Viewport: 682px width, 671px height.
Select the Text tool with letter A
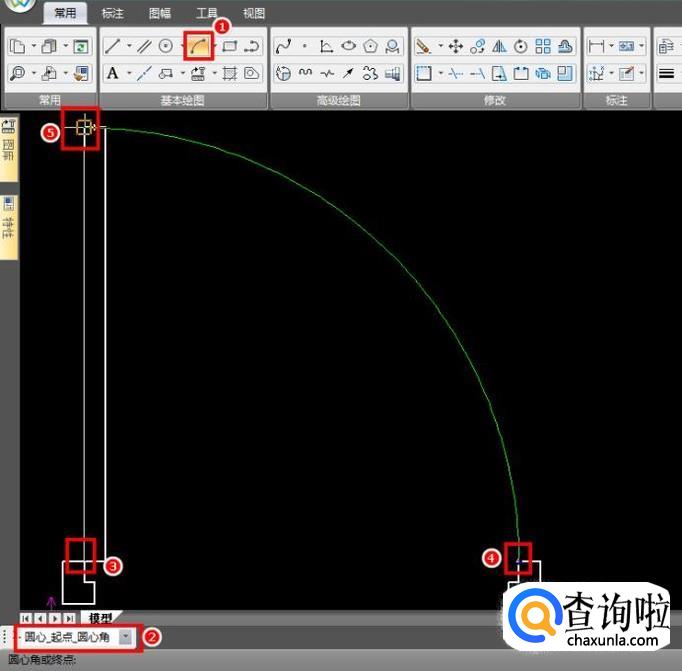click(113, 73)
